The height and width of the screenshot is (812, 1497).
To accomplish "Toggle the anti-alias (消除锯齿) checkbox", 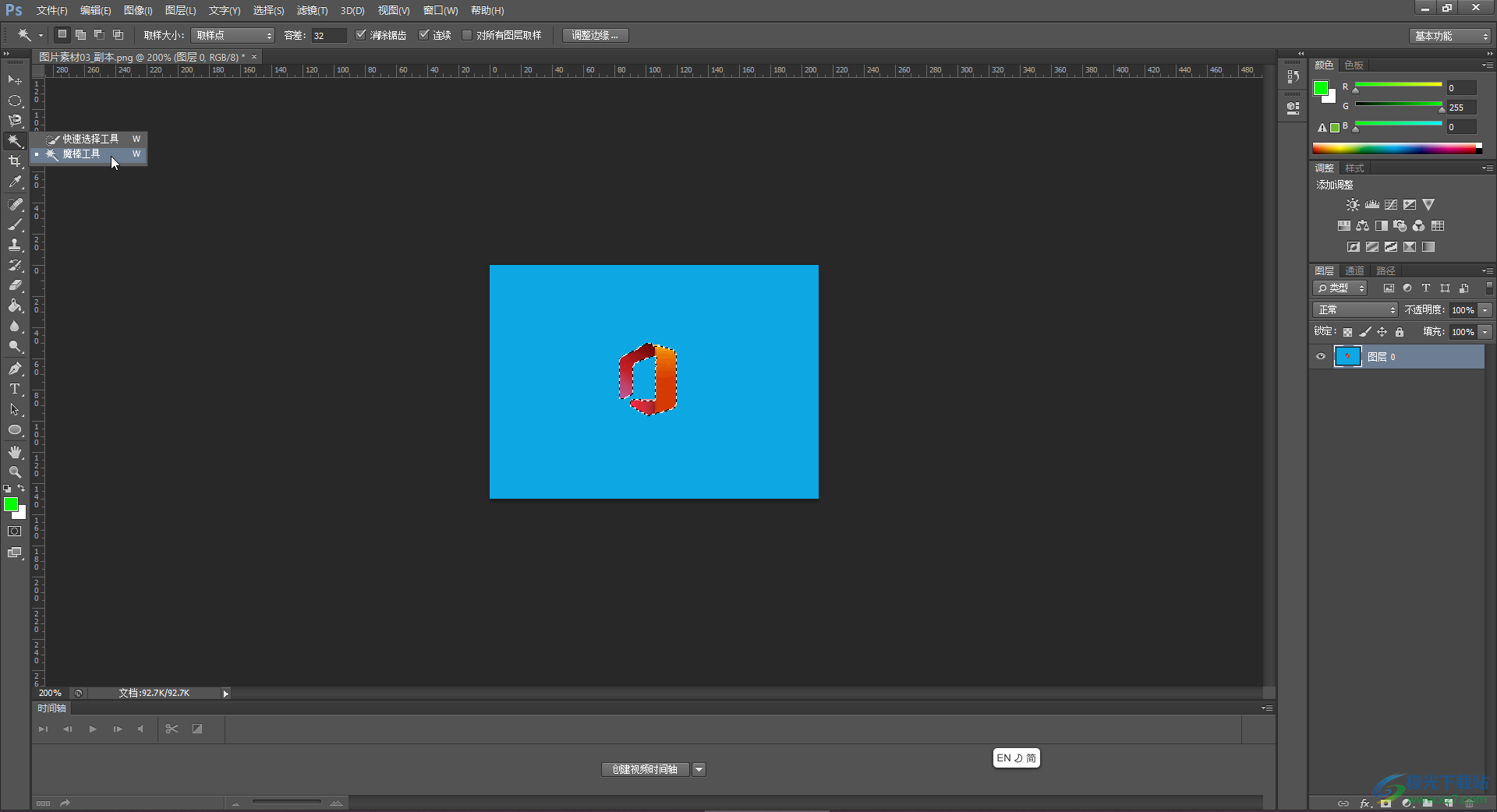I will point(361,35).
